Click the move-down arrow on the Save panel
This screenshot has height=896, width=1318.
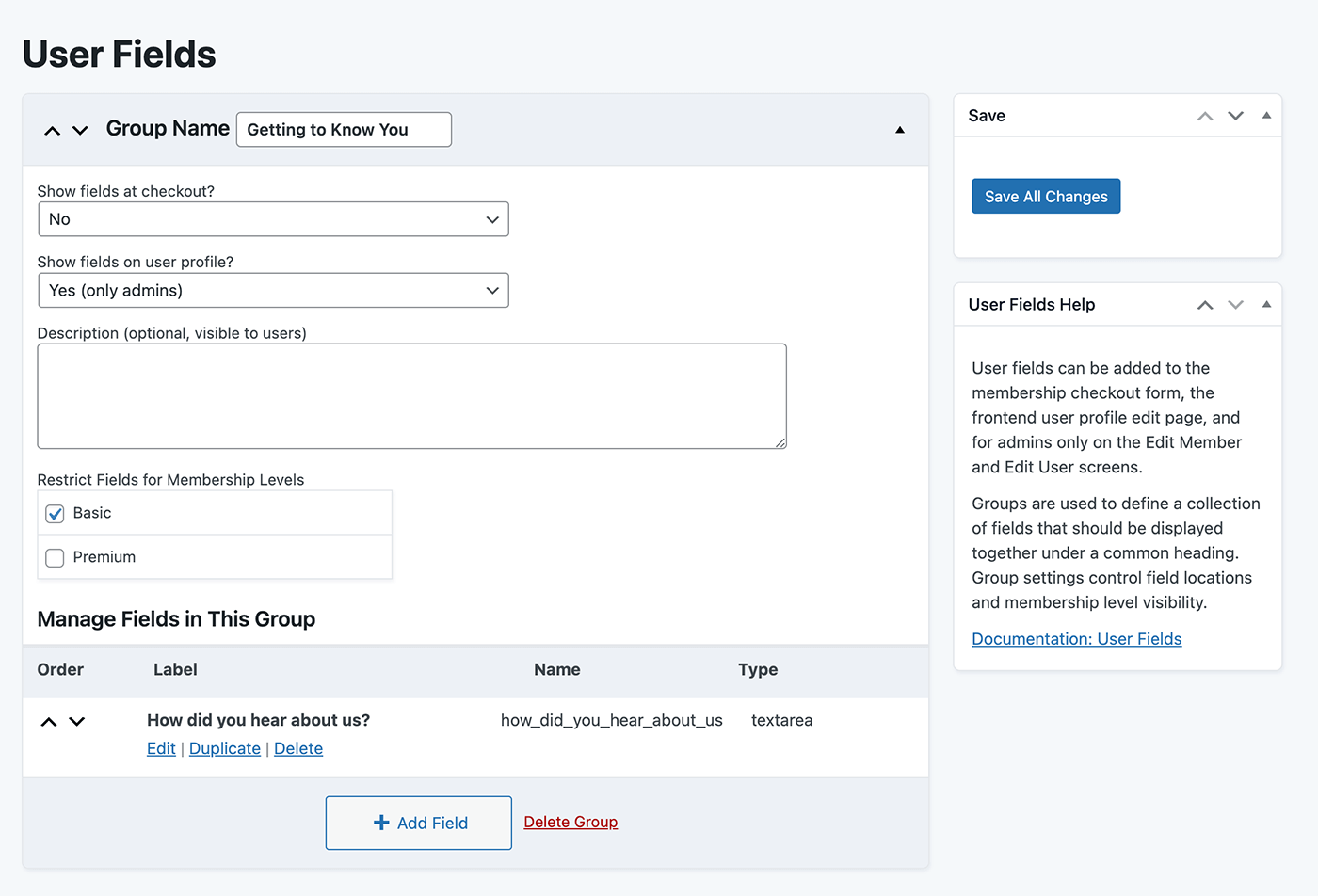pos(1235,115)
